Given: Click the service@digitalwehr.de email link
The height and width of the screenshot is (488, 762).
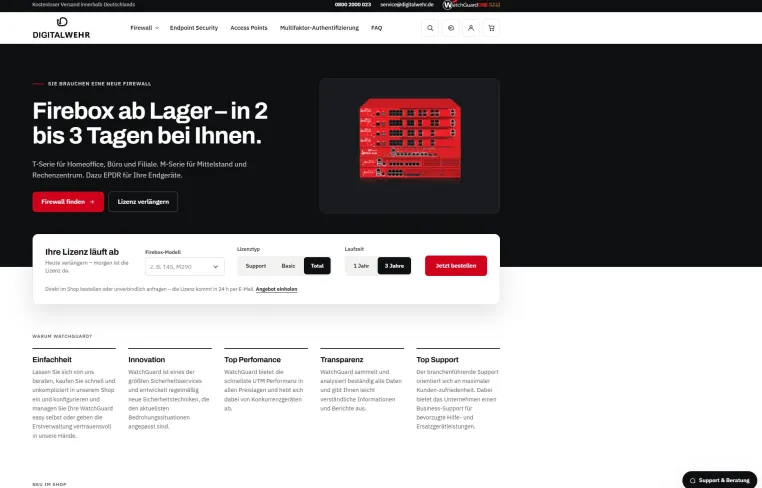Looking at the screenshot, I should [407, 4].
